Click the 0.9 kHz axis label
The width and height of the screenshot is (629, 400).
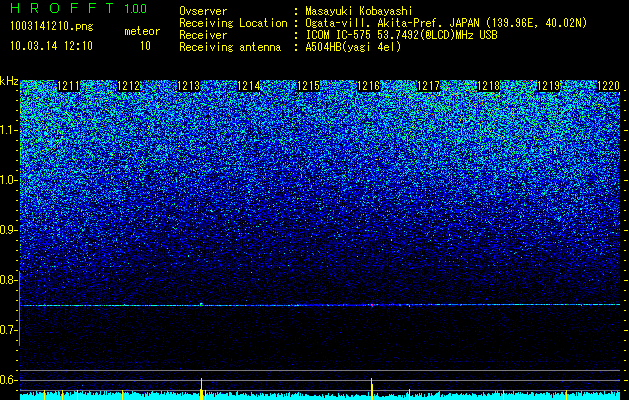(8, 230)
